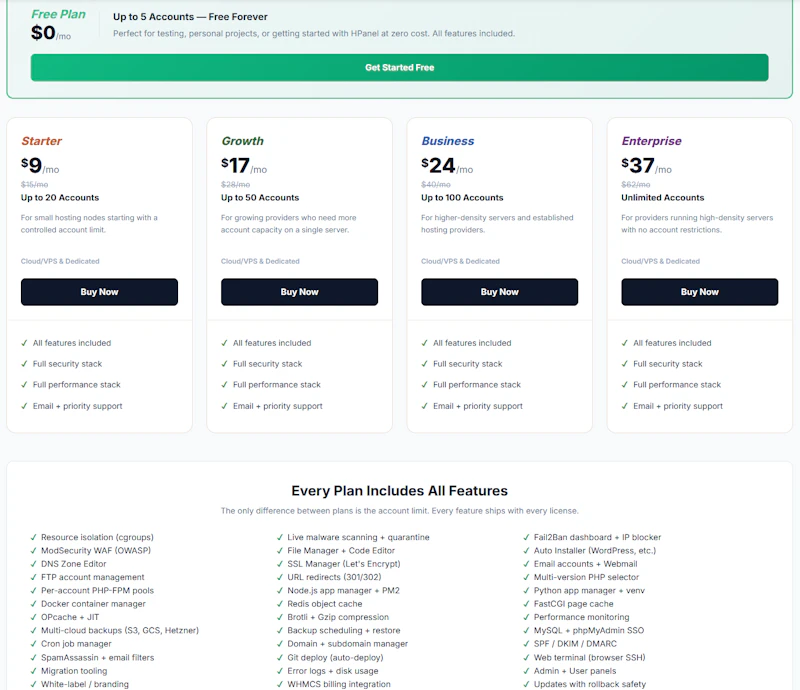Click checkmark beside SSL Manager (Let's Encrypt)
Image resolution: width=800 pixels, height=690 pixels.
280,563
